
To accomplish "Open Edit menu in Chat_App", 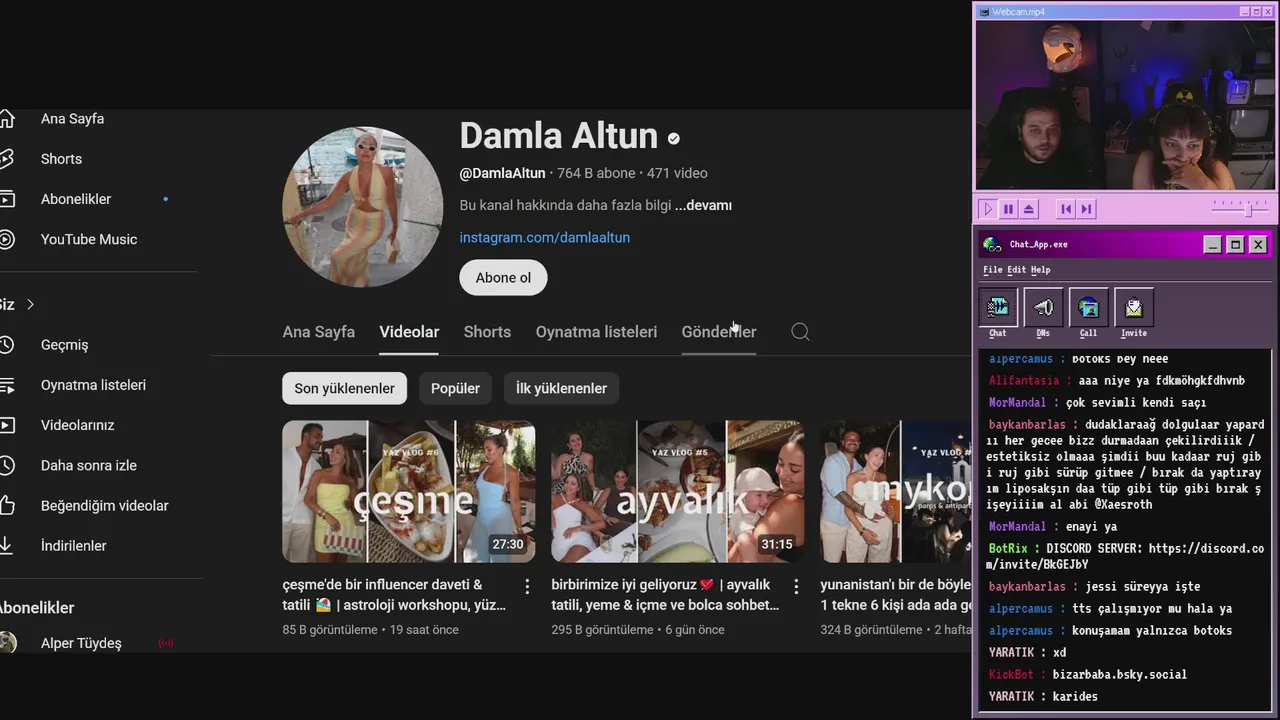I will click(1016, 270).
